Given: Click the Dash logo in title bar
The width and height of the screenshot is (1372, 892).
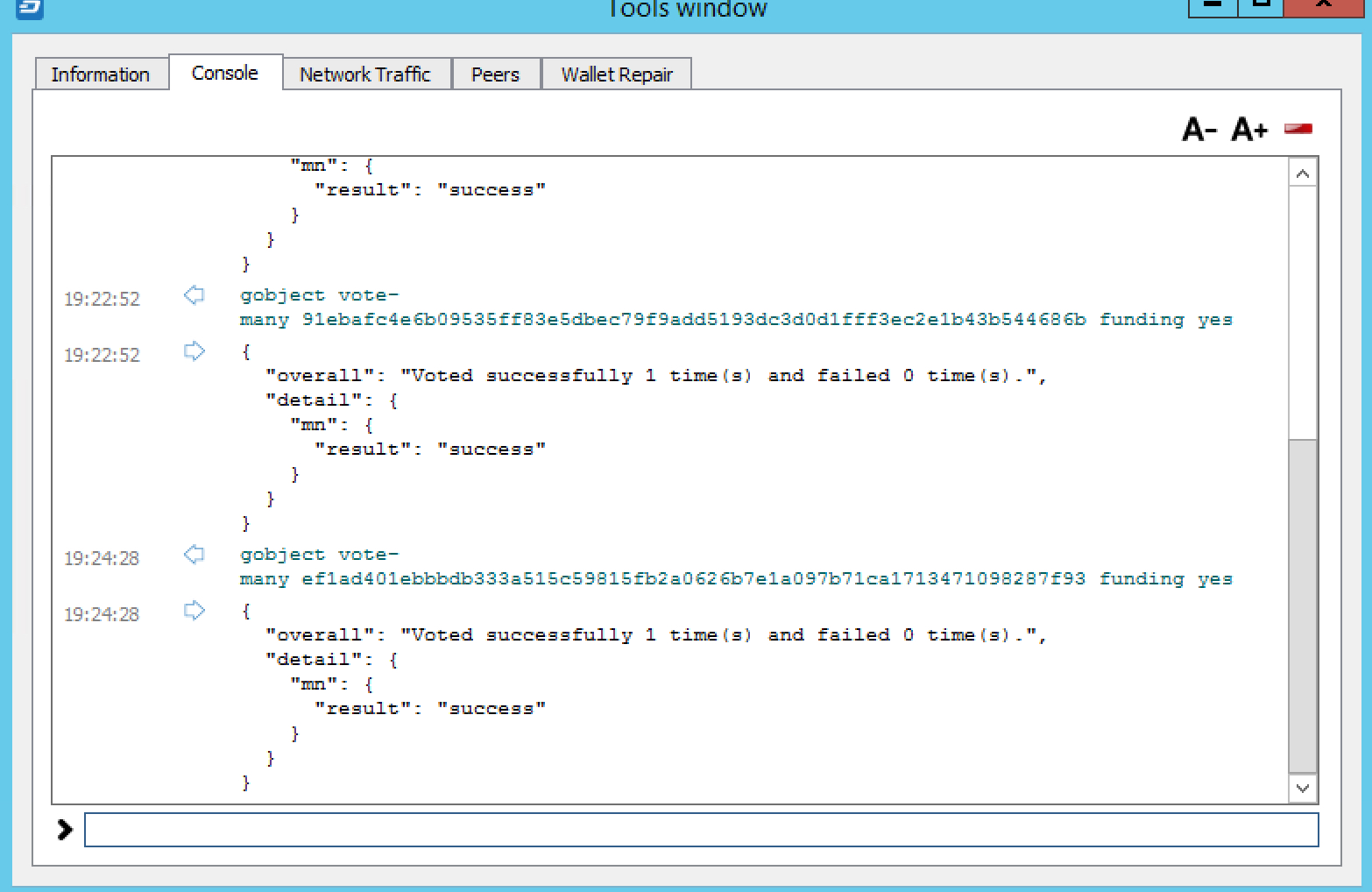Looking at the screenshot, I should [30, 8].
